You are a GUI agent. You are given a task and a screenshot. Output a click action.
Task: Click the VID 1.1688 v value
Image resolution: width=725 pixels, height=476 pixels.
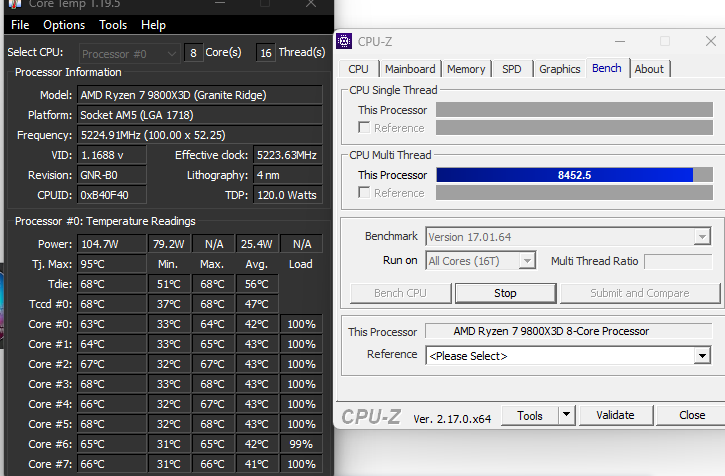pos(112,155)
